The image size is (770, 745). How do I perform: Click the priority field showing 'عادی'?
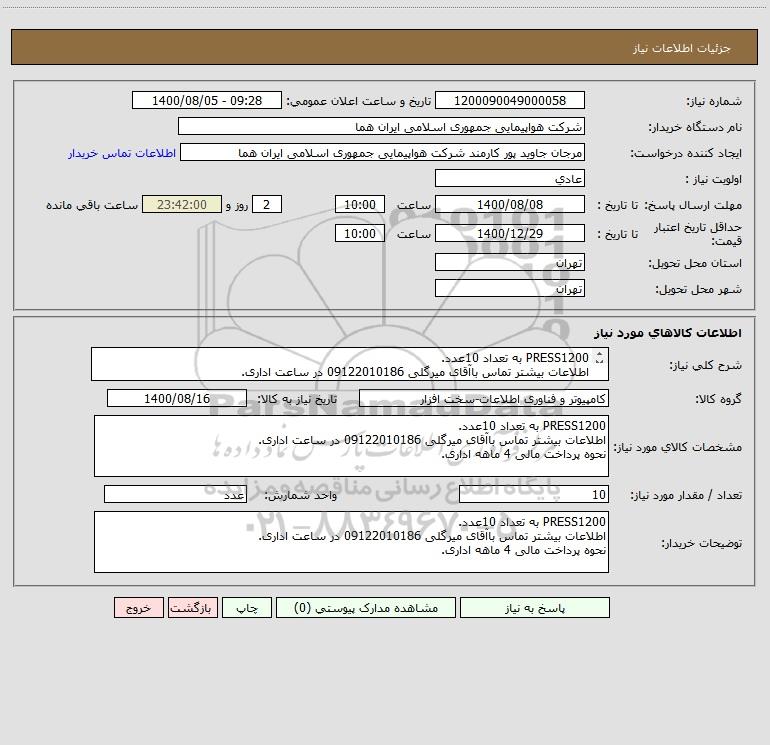coord(510,178)
